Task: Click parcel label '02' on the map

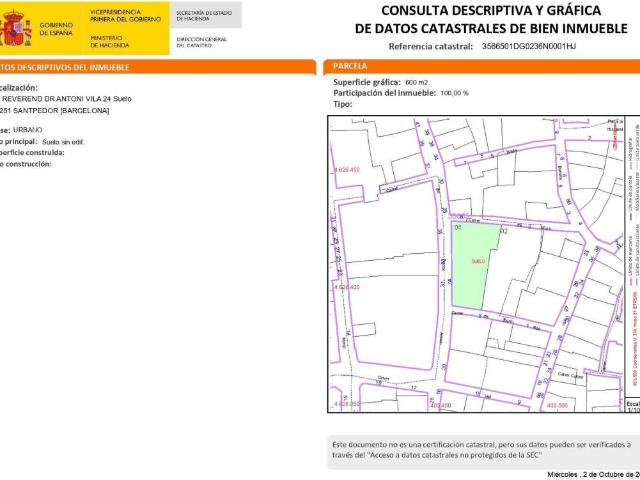Action: coord(504,231)
